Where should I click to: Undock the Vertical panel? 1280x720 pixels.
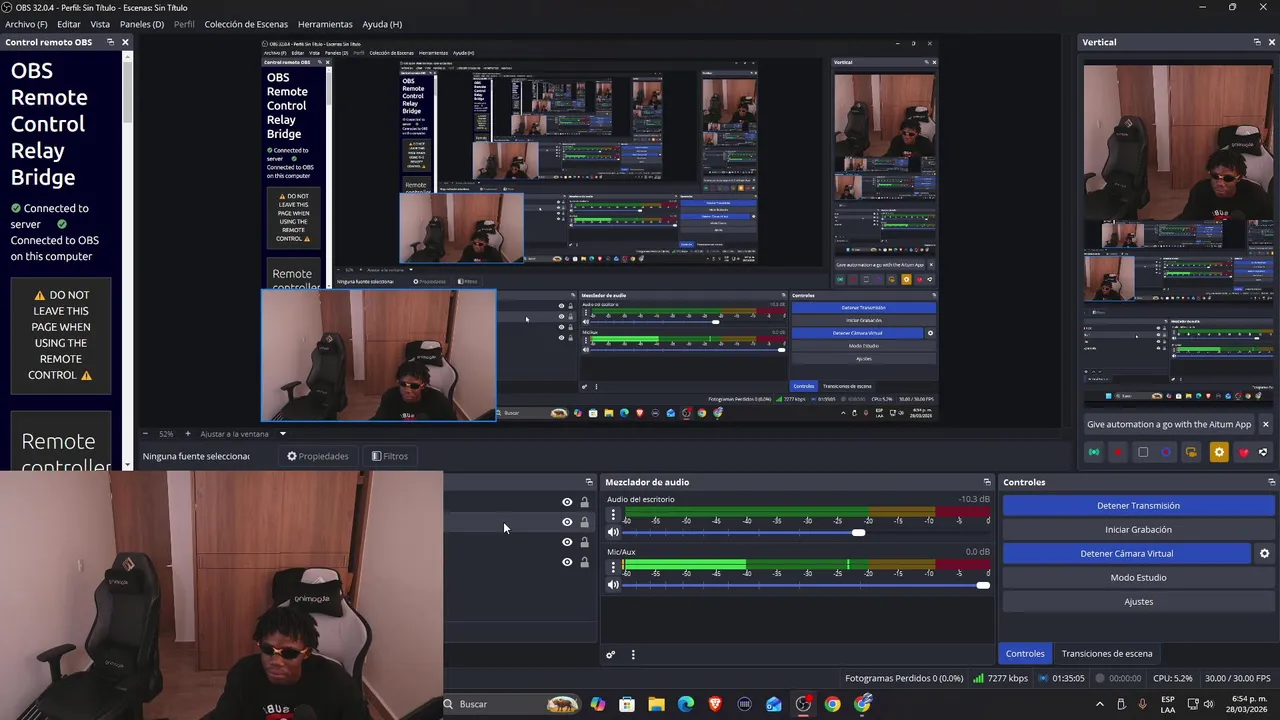(1257, 42)
